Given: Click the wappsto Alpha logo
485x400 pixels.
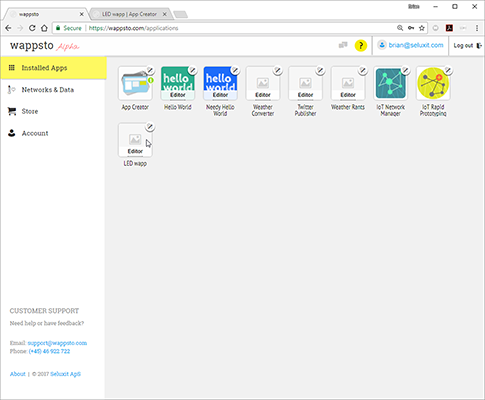Looking at the screenshot, I should point(45,46).
